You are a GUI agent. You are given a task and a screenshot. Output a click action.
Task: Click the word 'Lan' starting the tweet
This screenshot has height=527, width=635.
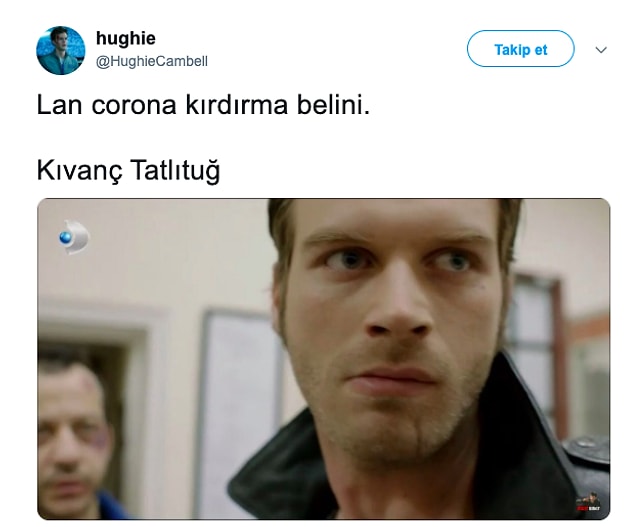(60, 105)
